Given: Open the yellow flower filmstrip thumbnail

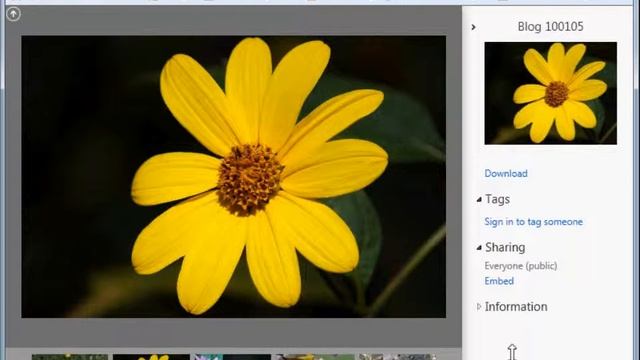Looking at the screenshot, I should [x=151, y=357].
